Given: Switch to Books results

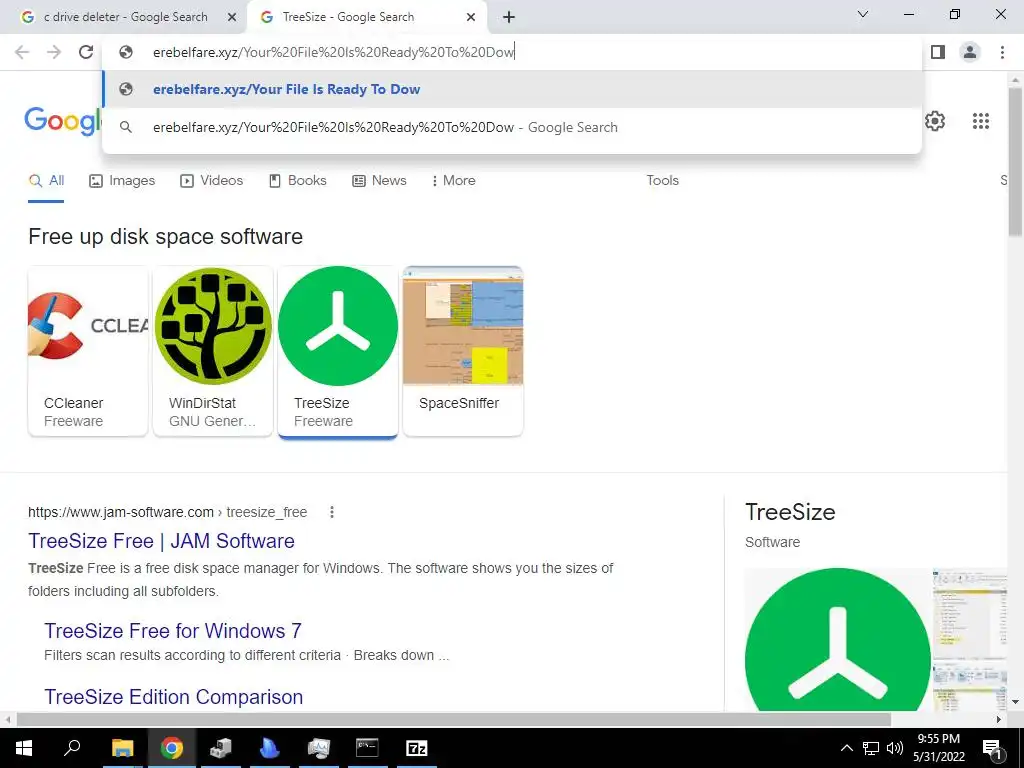Looking at the screenshot, I should tap(298, 181).
